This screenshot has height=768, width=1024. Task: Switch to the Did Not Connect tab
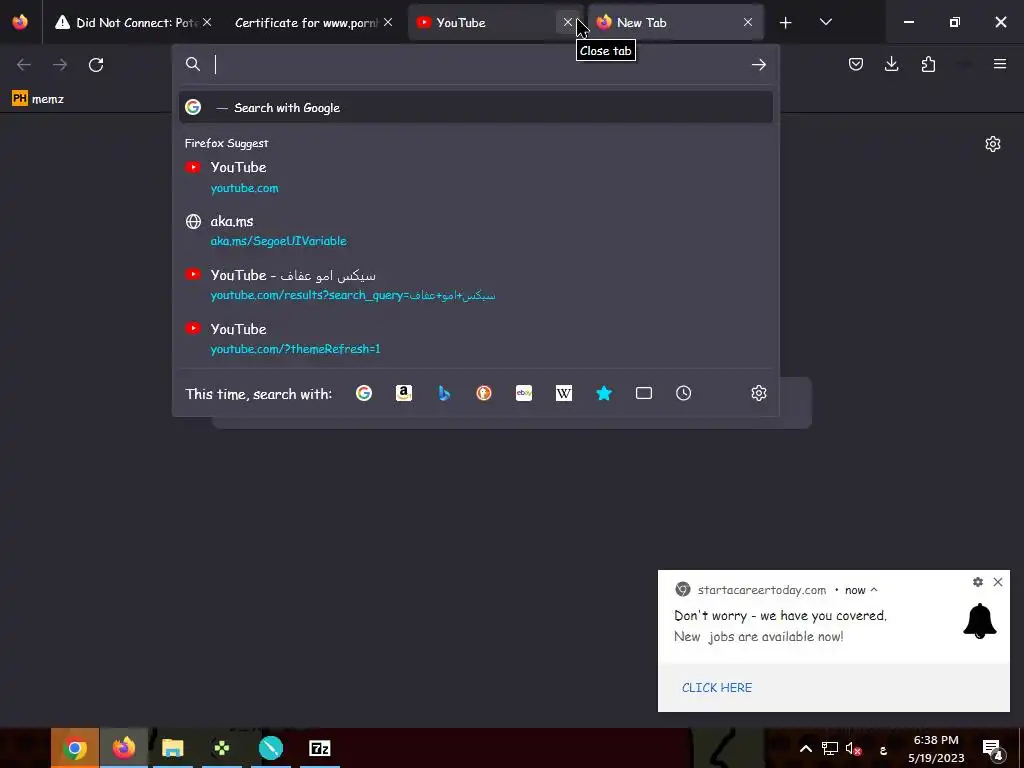pyautogui.click(x=133, y=22)
